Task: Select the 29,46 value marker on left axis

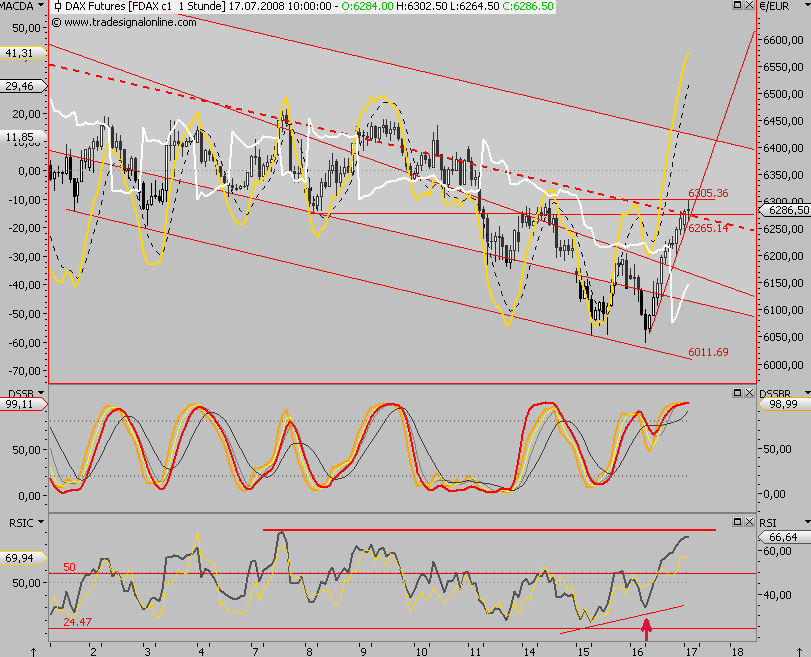Action: 23,86
